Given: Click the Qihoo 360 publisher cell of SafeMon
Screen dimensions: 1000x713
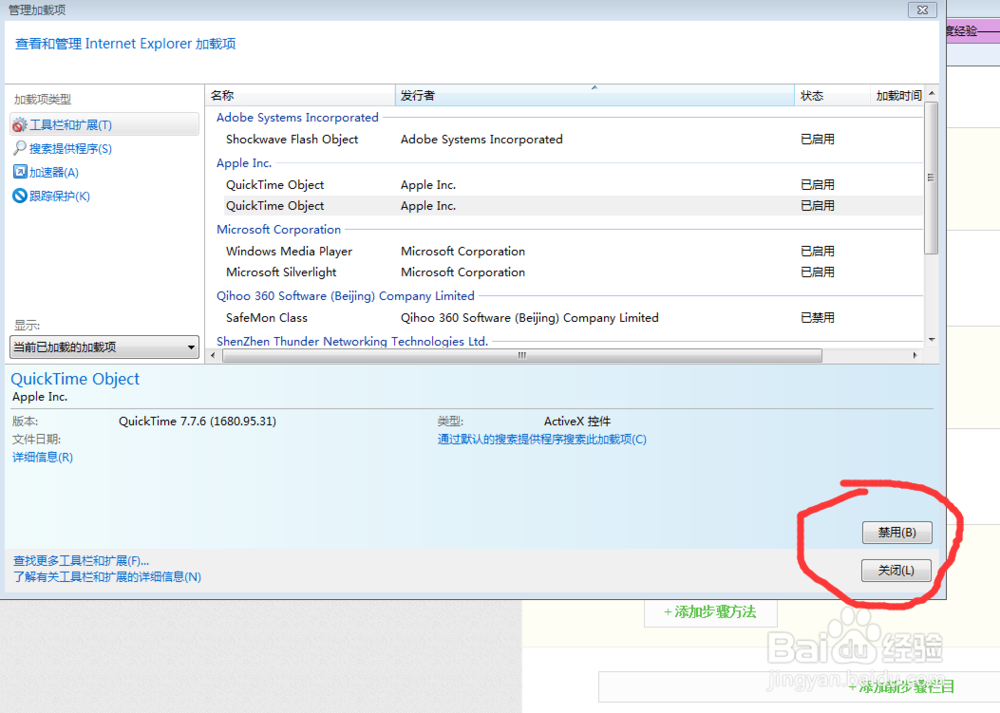Looking at the screenshot, I should tap(529, 318).
